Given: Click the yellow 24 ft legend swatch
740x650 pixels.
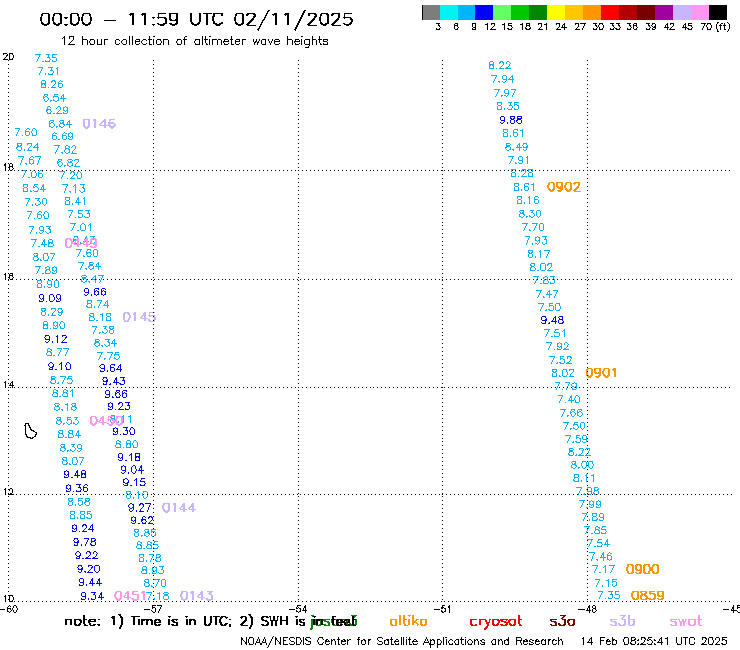Looking at the screenshot, I should (555, 12).
